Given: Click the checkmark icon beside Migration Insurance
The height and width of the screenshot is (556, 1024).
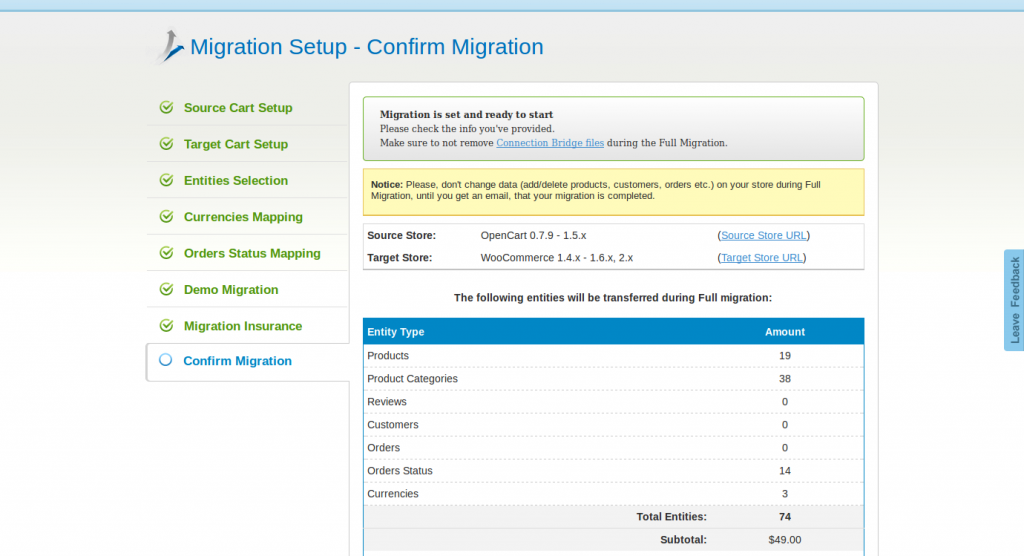Looking at the screenshot, I should click(x=166, y=326).
